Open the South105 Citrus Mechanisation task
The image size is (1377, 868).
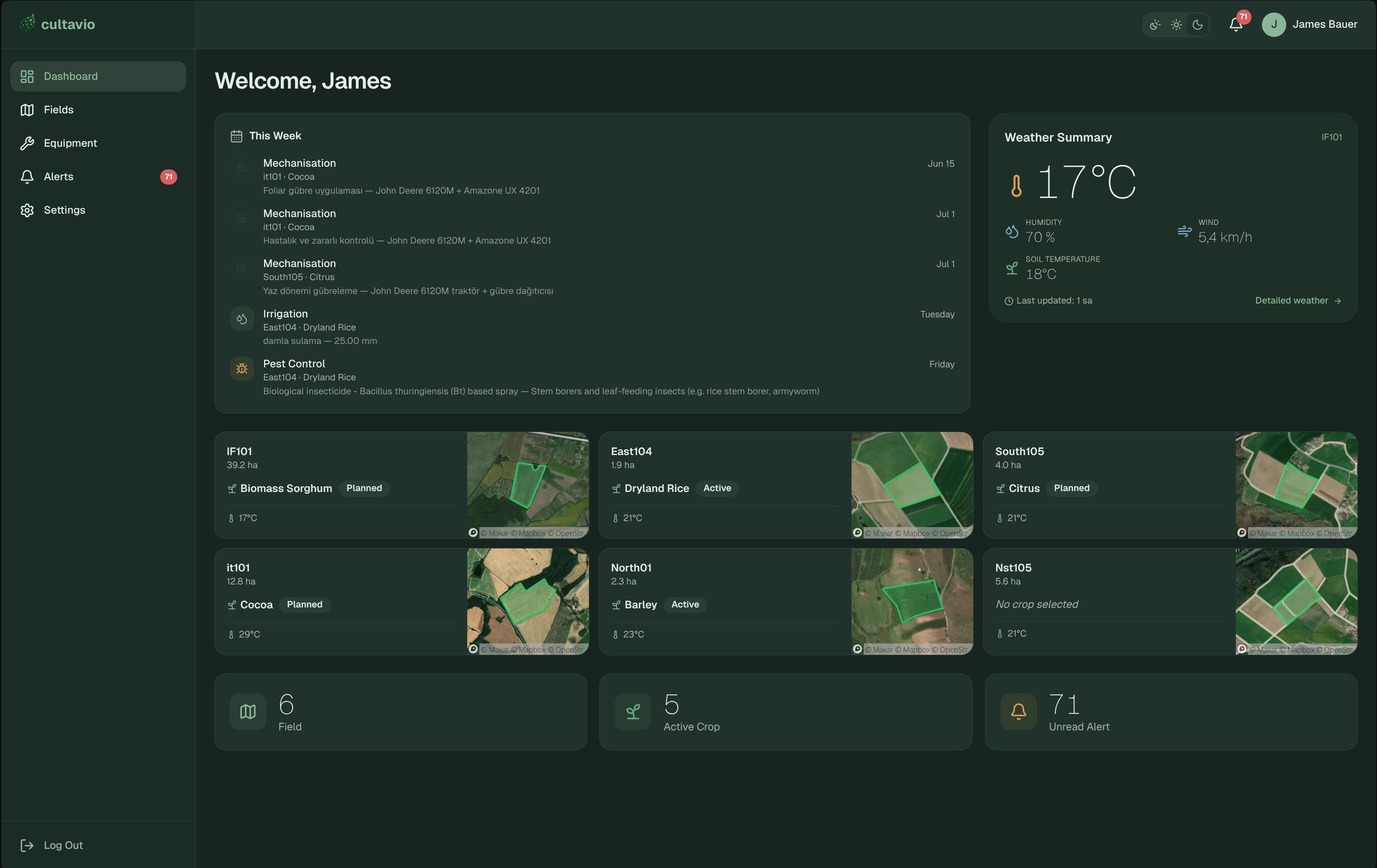tap(592, 277)
